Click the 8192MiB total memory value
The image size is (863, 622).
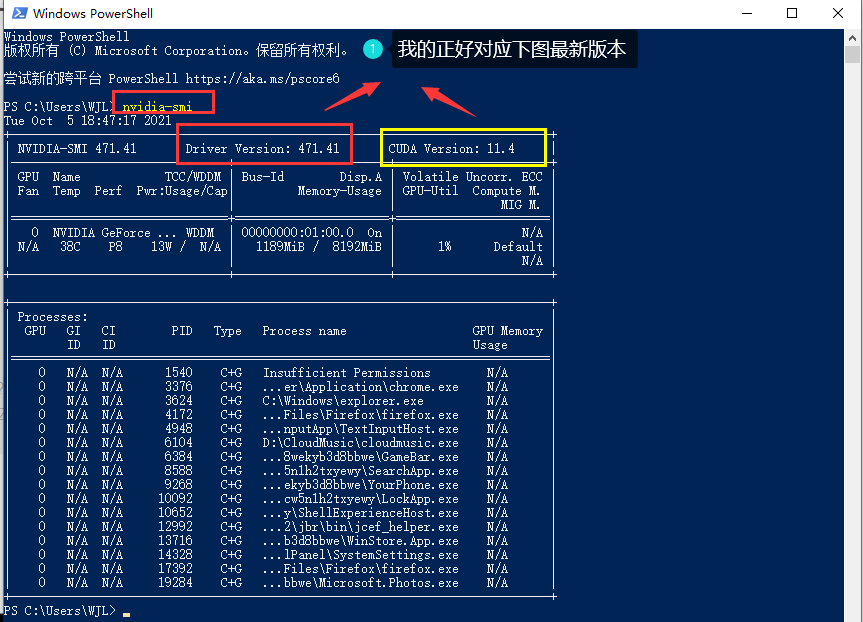click(x=357, y=247)
